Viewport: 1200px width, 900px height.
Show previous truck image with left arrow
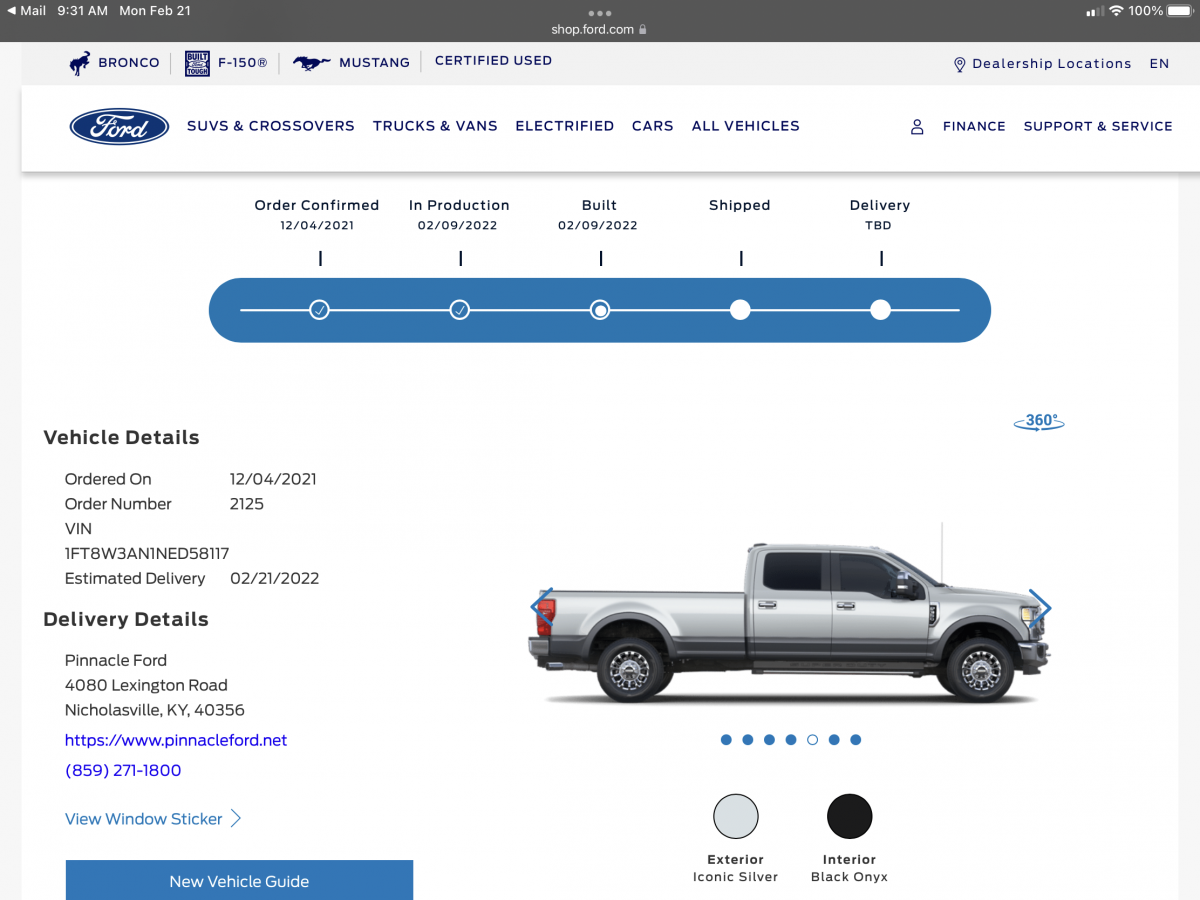coord(541,606)
